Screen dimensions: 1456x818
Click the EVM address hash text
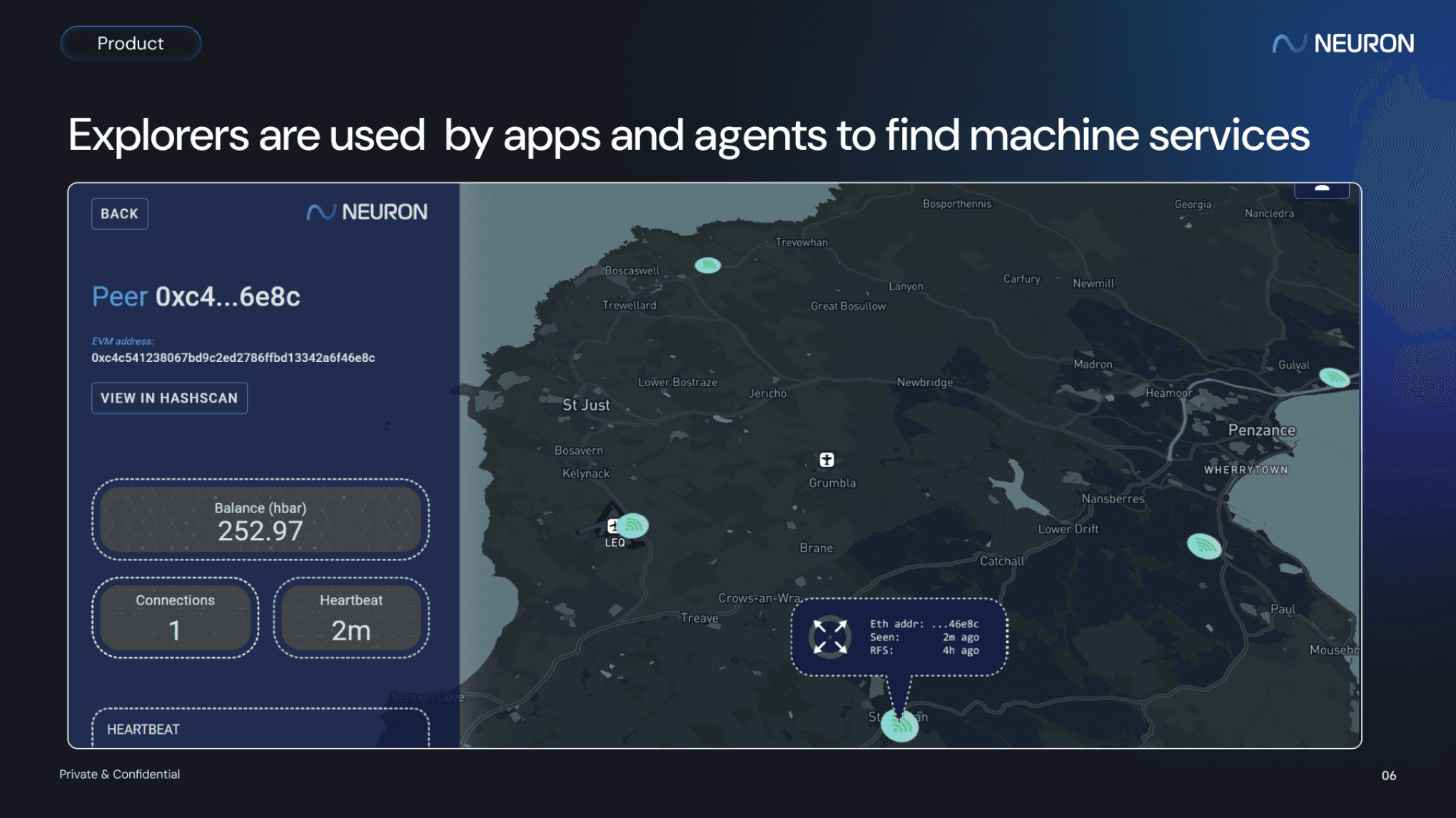233,358
